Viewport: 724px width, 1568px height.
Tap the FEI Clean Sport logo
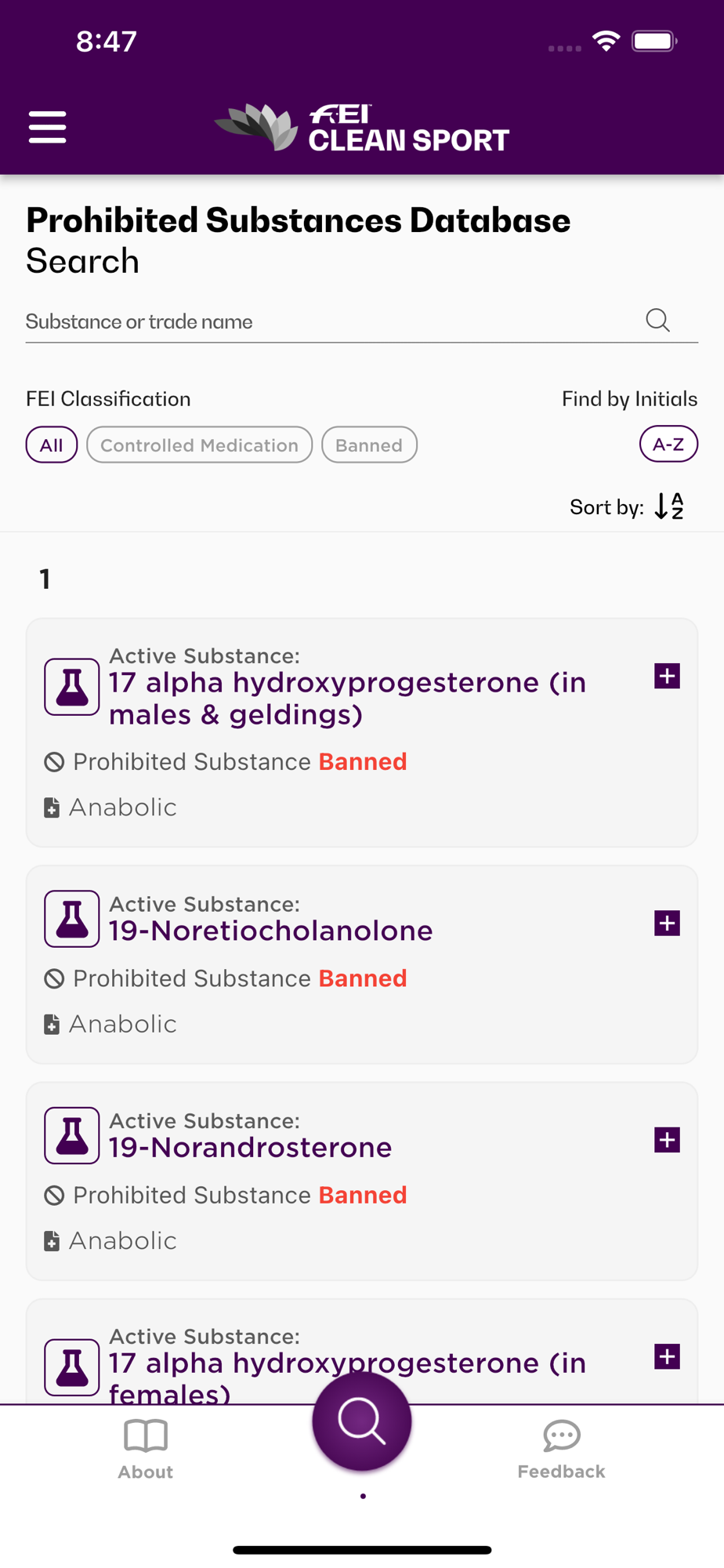point(362,127)
